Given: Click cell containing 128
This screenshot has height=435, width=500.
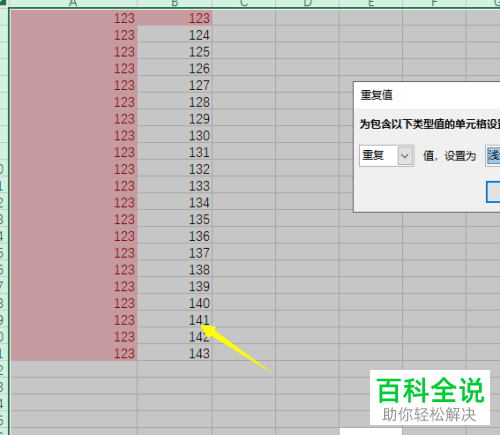Looking at the screenshot, I should (175, 101).
